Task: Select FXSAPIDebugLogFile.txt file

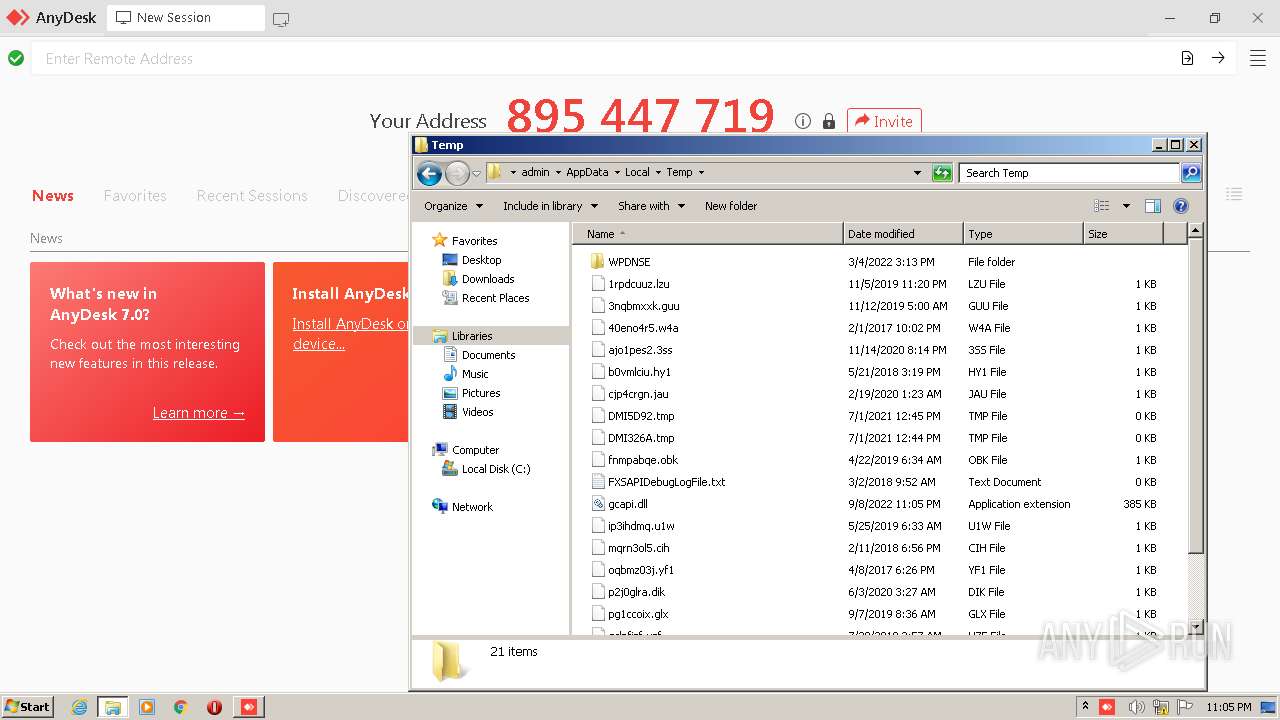Action: (x=666, y=482)
